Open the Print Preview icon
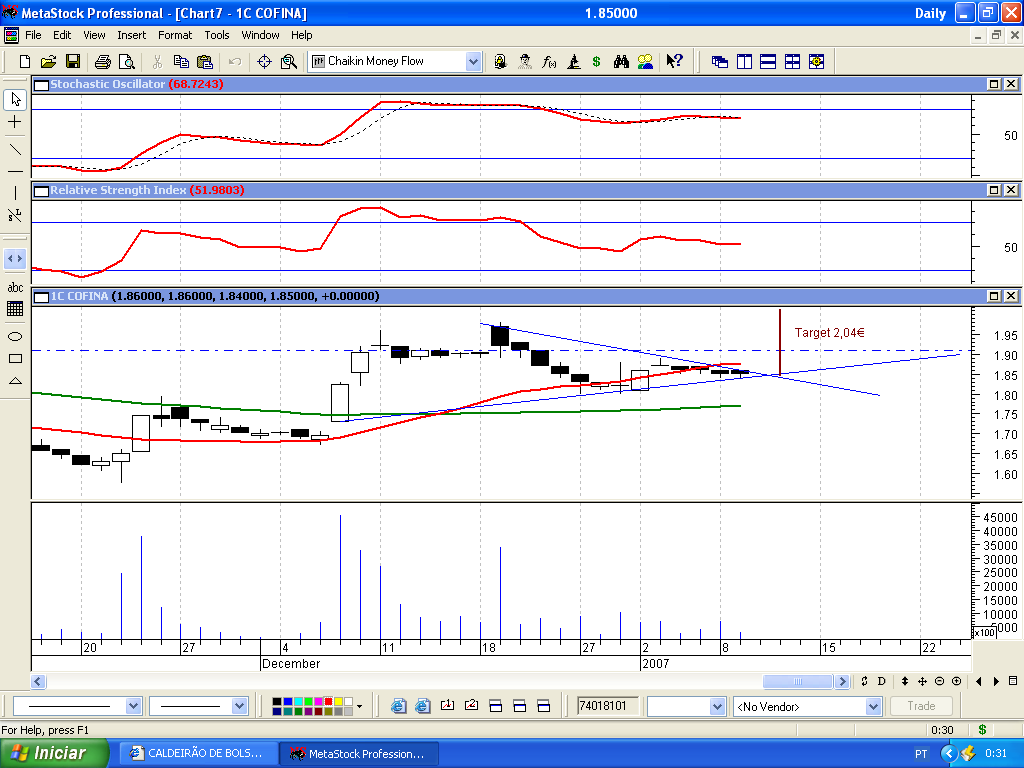The height and width of the screenshot is (768, 1024). 126,61
